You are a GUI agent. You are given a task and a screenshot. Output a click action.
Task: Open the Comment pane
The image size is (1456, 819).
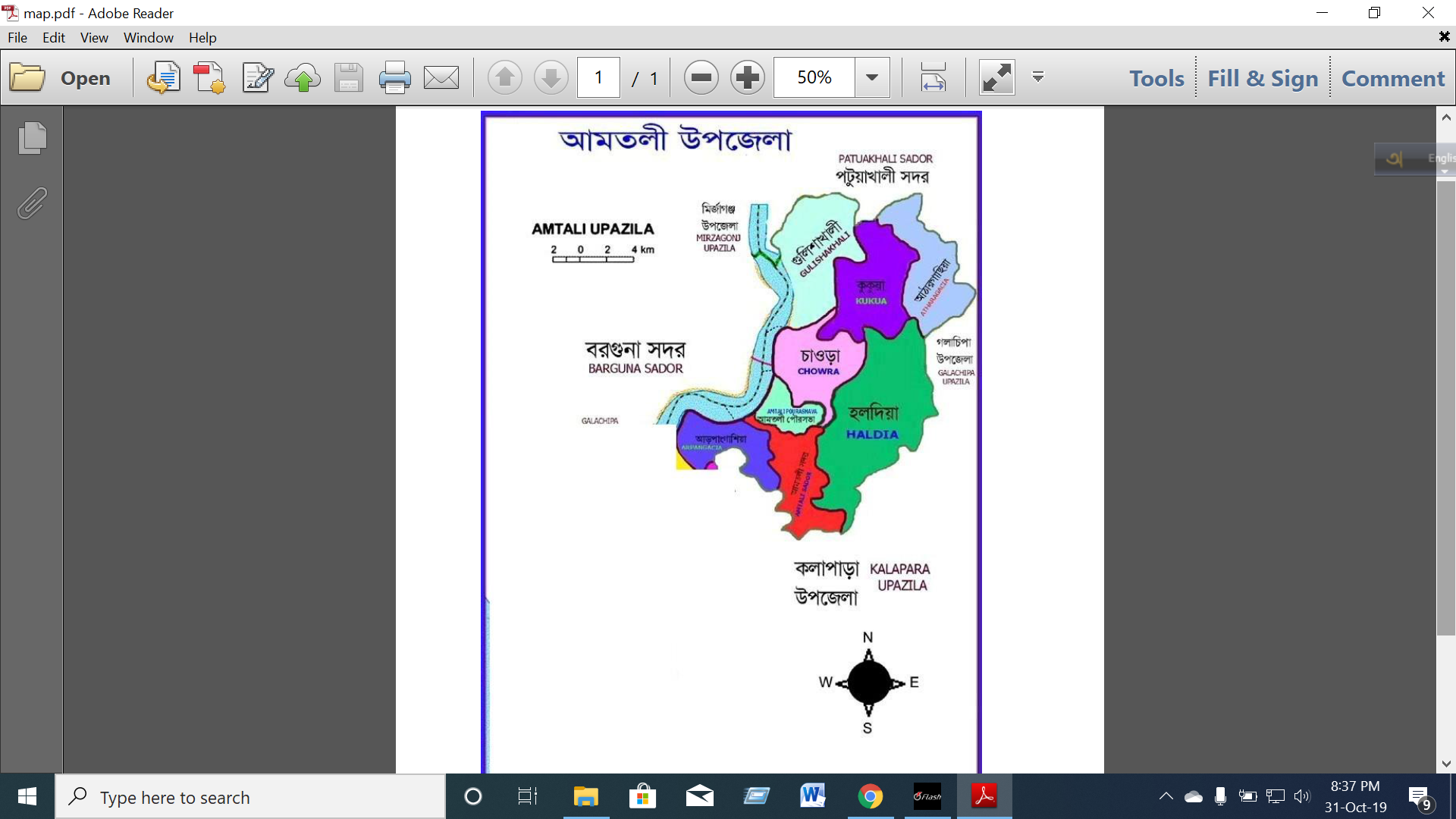click(x=1393, y=78)
